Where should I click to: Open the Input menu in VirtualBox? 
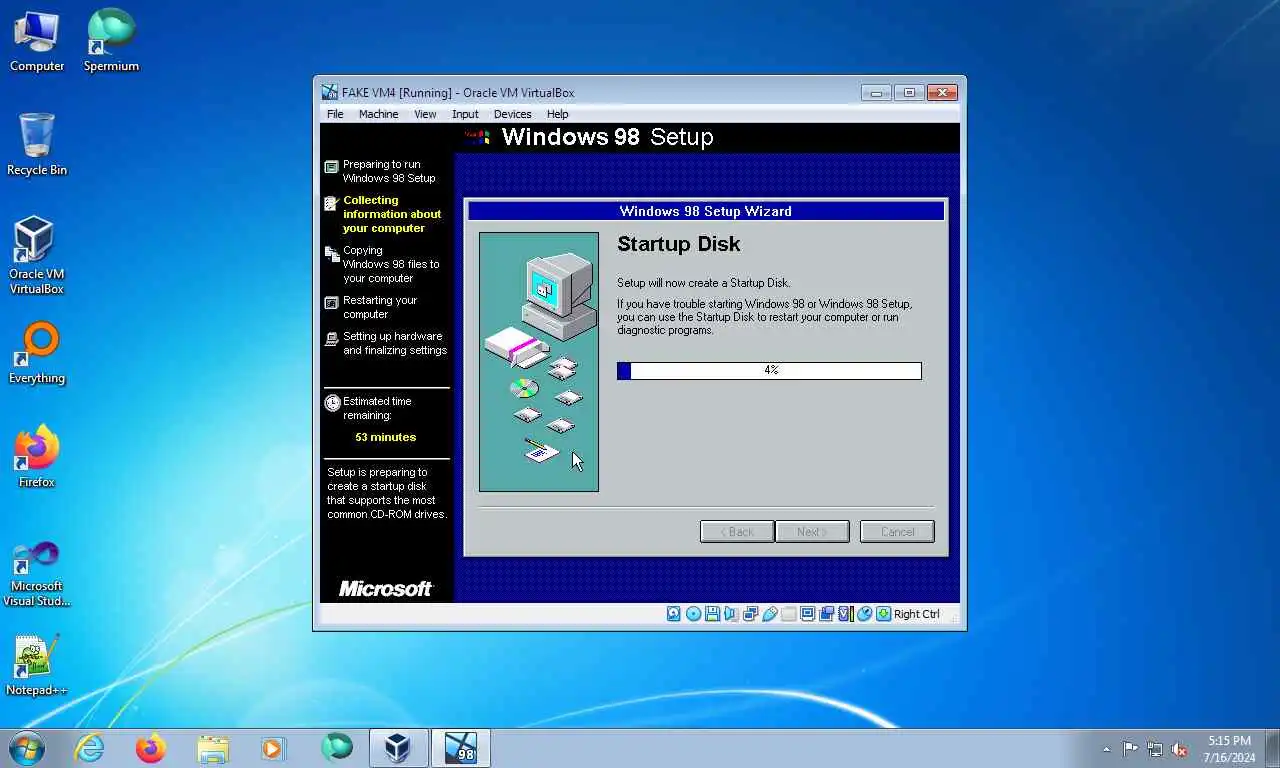pyautogui.click(x=465, y=114)
